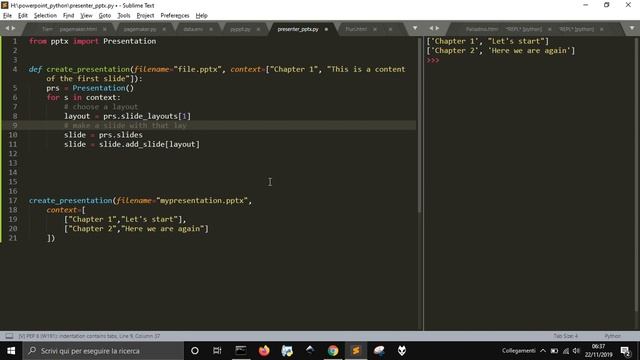The height and width of the screenshot is (360, 640).
Task: Open Firefox from the taskbar
Action: pos(264,351)
